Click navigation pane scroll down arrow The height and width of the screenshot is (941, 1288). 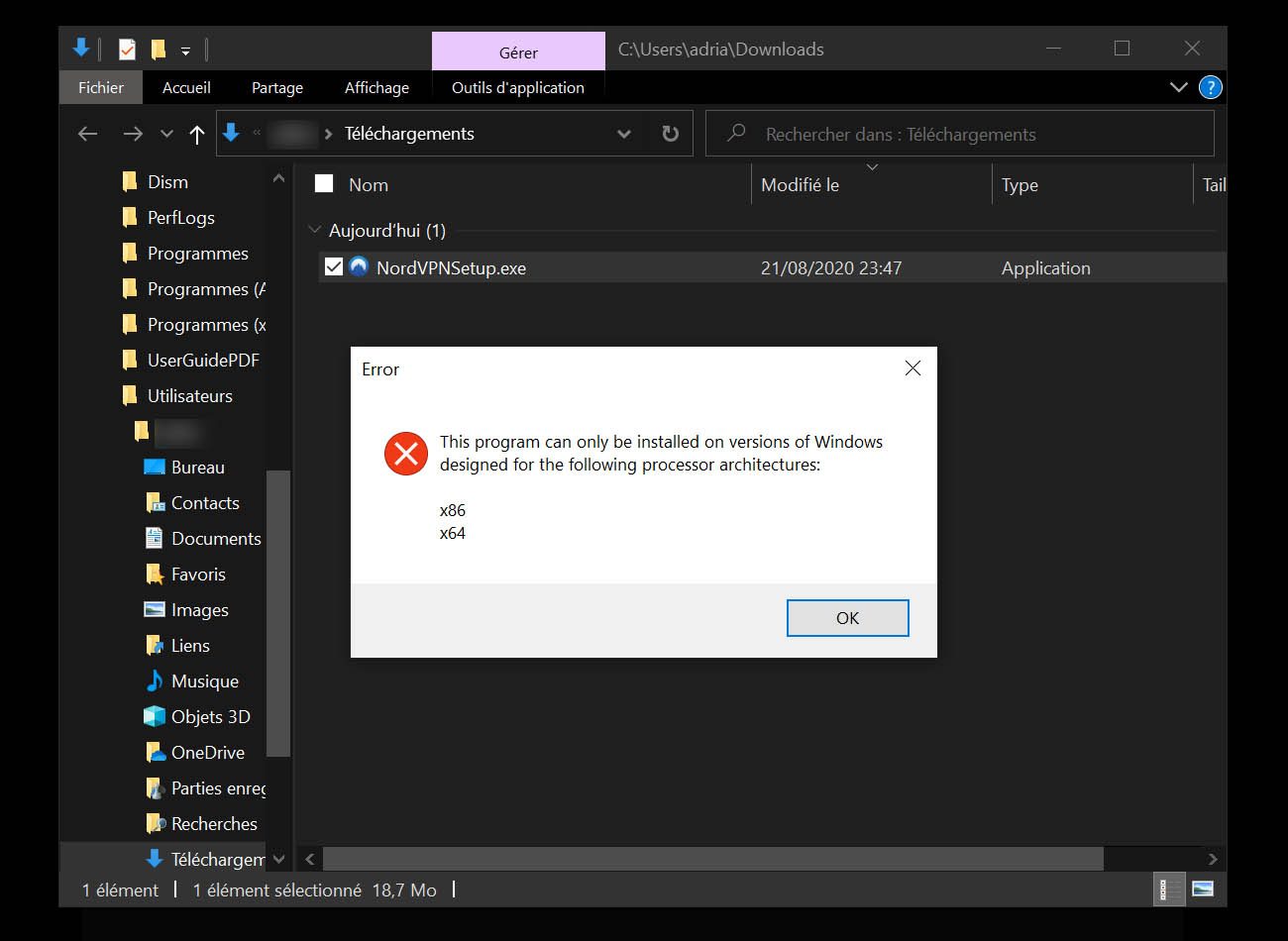(278, 859)
